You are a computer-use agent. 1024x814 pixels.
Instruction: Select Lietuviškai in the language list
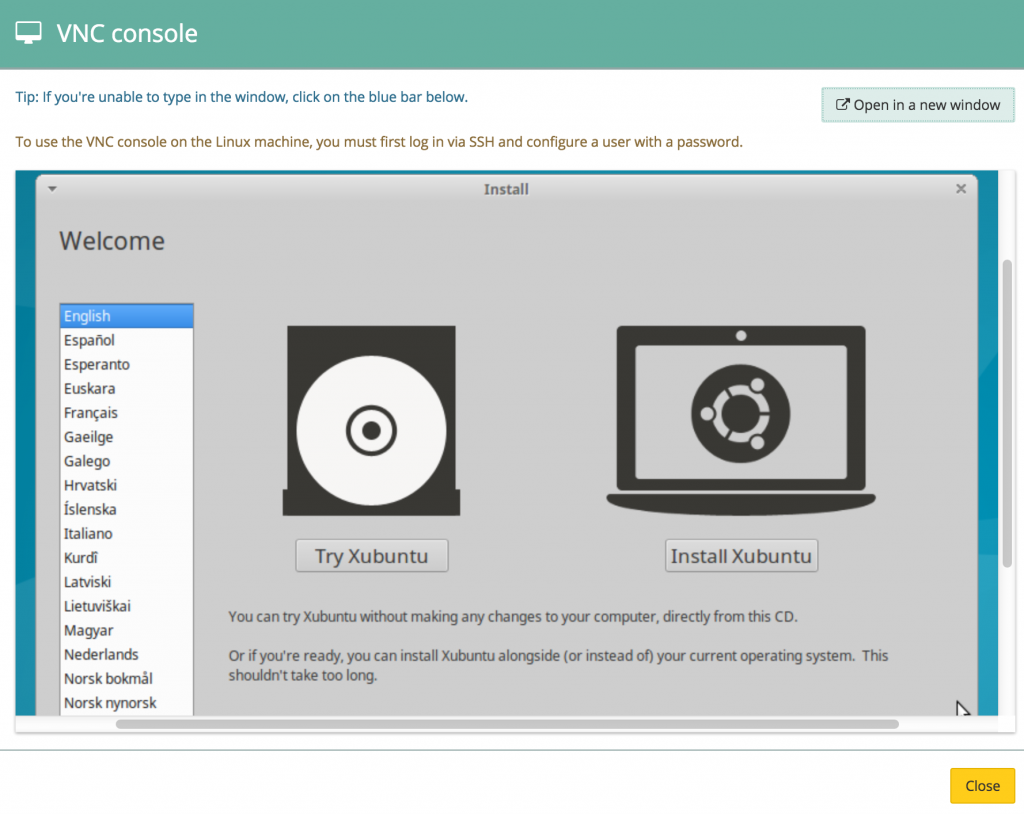pos(127,606)
